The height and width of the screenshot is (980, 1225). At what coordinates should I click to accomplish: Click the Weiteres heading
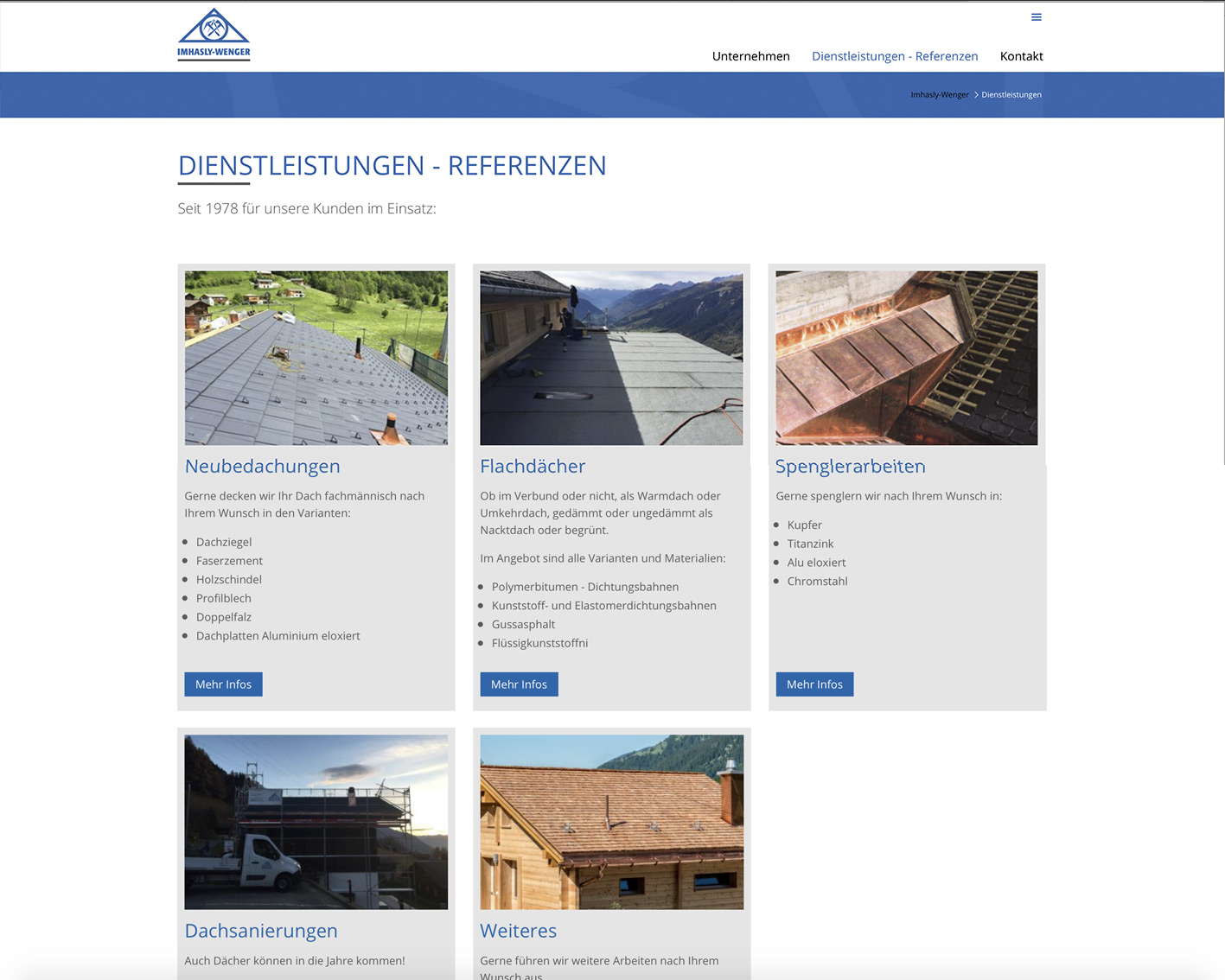pyautogui.click(x=518, y=931)
